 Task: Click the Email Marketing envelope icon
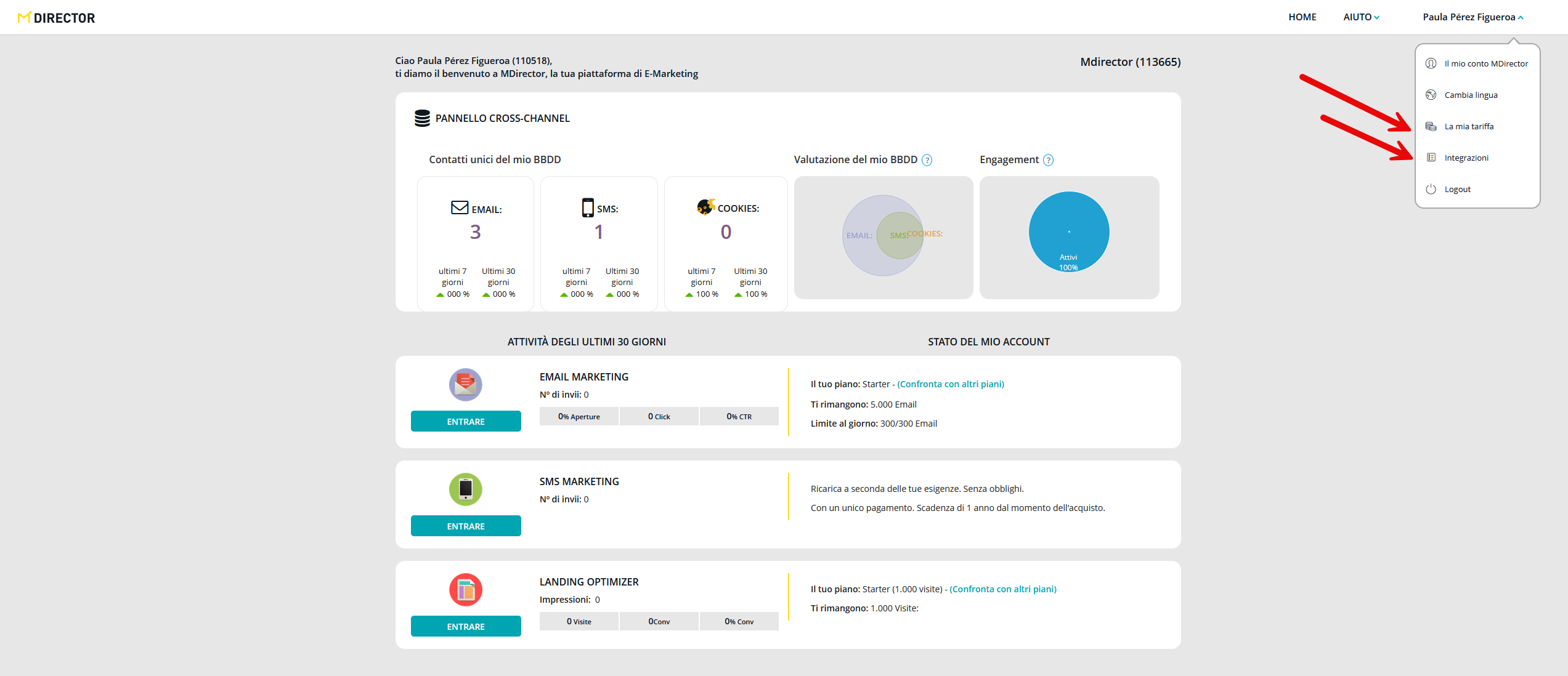click(x=465, y=385)
